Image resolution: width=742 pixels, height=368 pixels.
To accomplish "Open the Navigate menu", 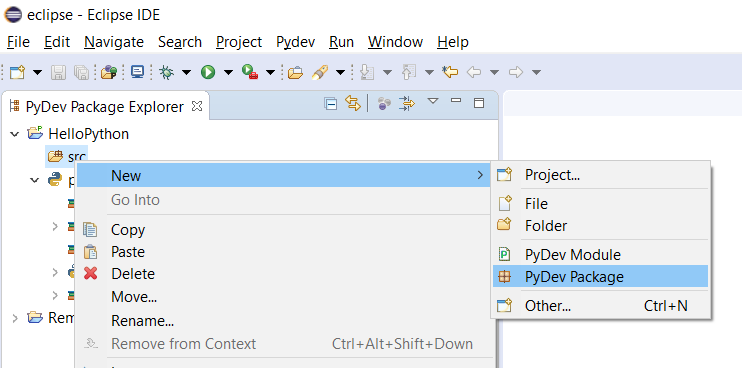I will pos(114,42).
